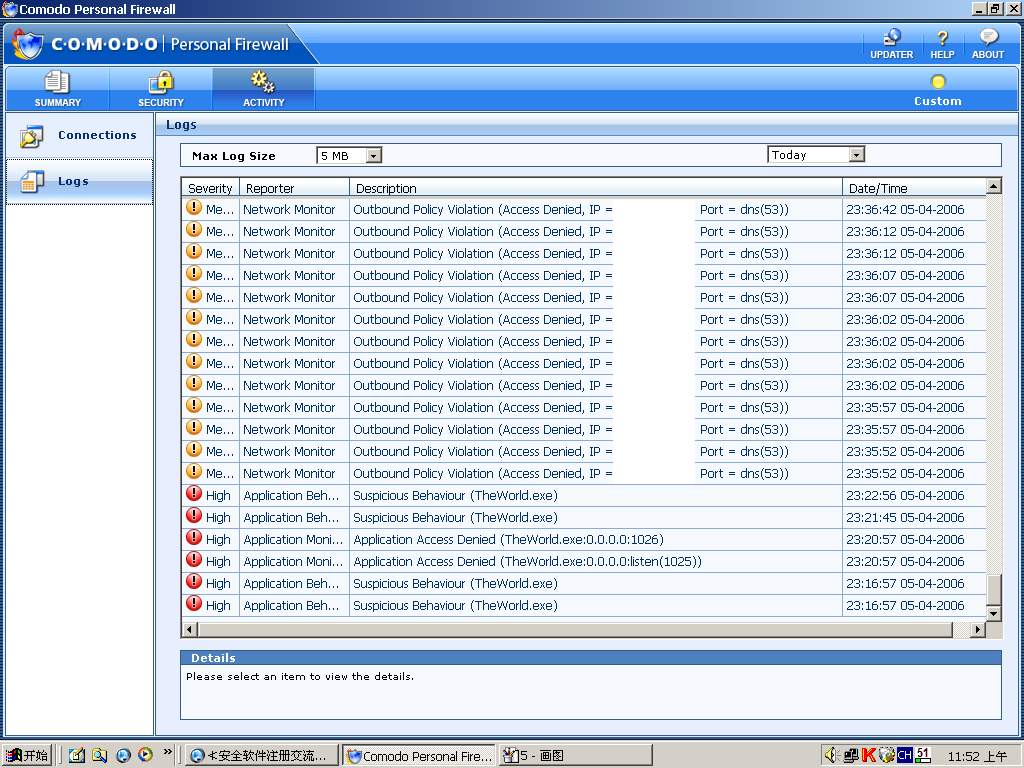This screenshot has height=768, width=1024.
Task: Click the Connections sidebar icon
Action: click(30, 136)
